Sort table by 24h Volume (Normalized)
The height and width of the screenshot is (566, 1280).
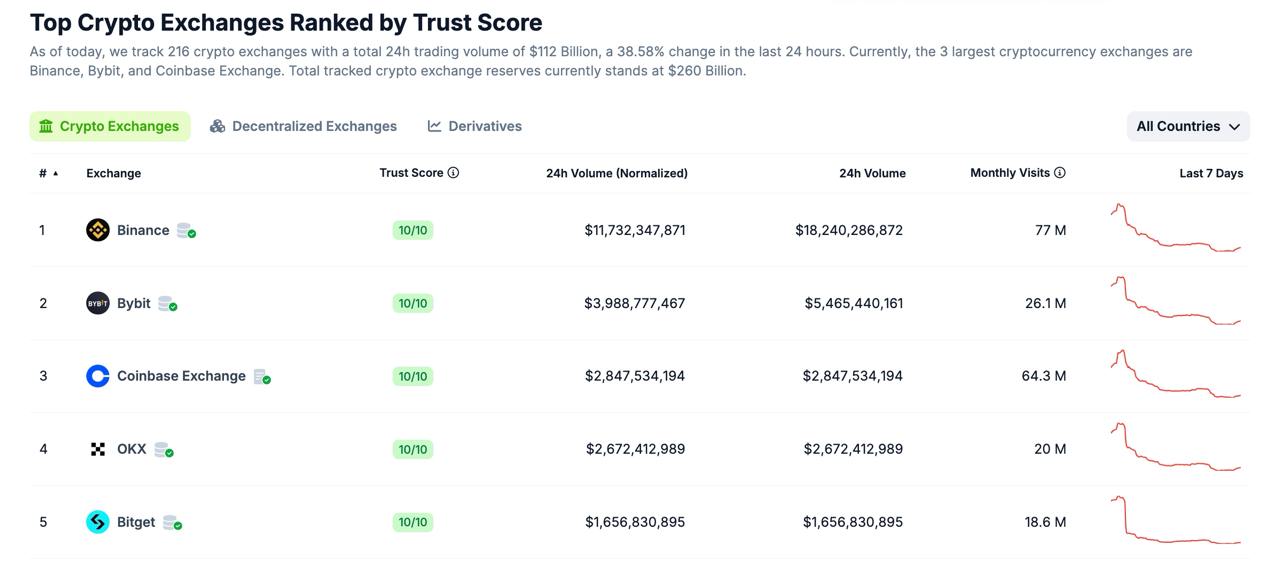pos(616,173)
